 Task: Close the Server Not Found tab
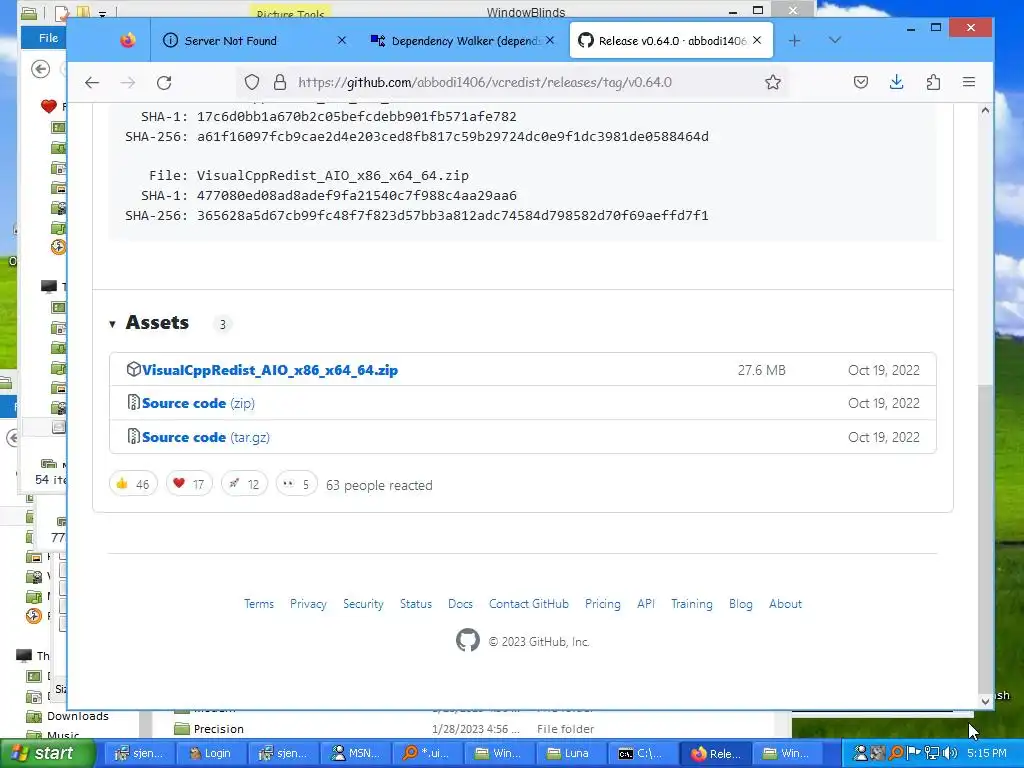(x=342, y=40)
